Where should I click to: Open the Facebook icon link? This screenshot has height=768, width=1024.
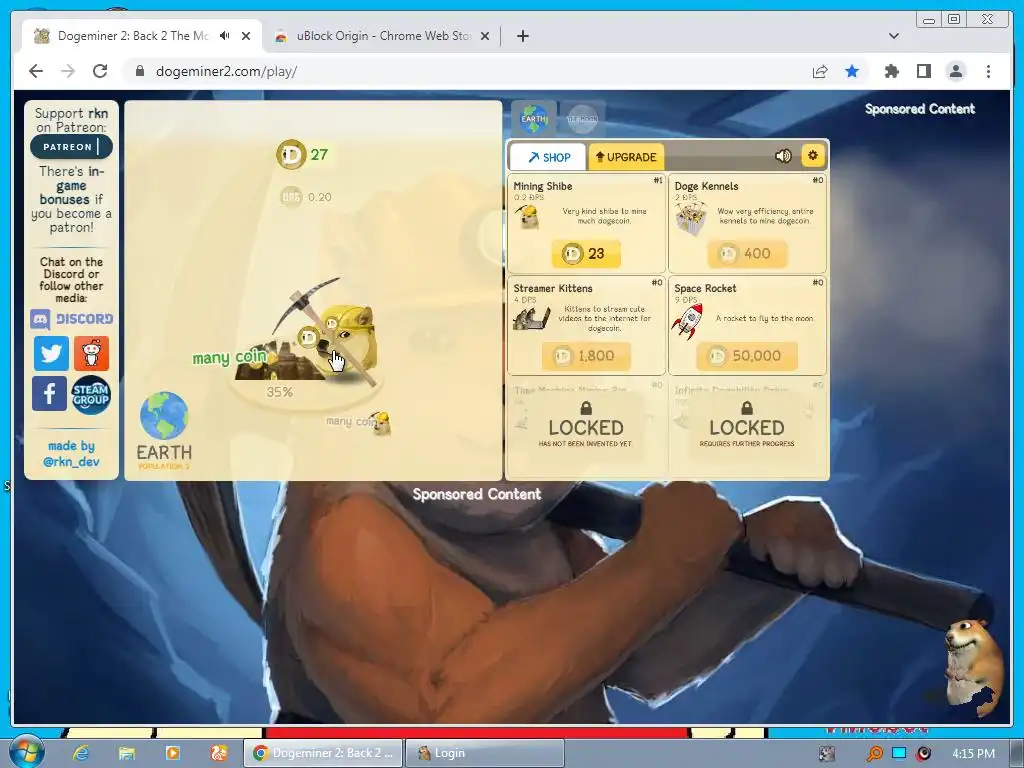(x=50, y=394)
